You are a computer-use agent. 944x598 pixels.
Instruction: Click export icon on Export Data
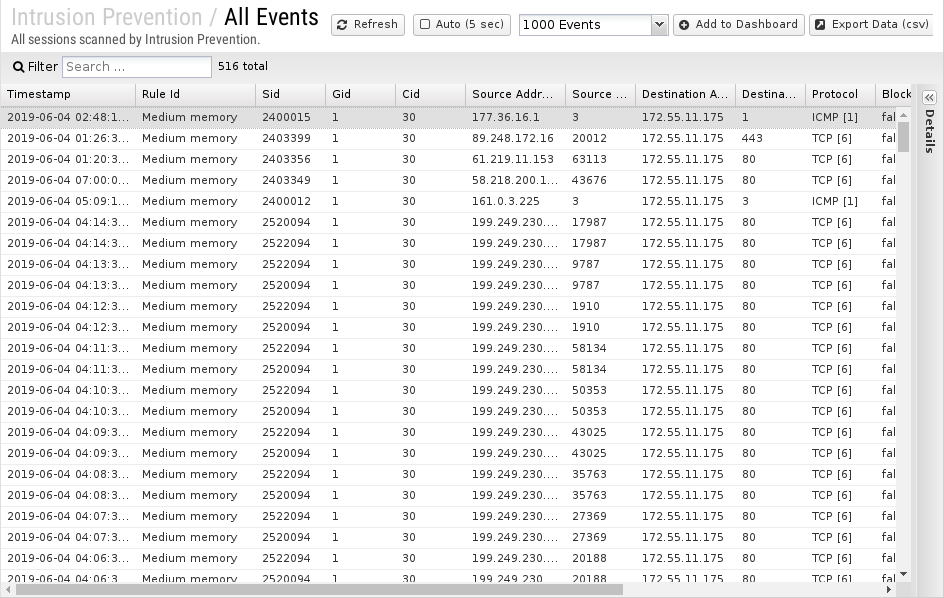820,25
